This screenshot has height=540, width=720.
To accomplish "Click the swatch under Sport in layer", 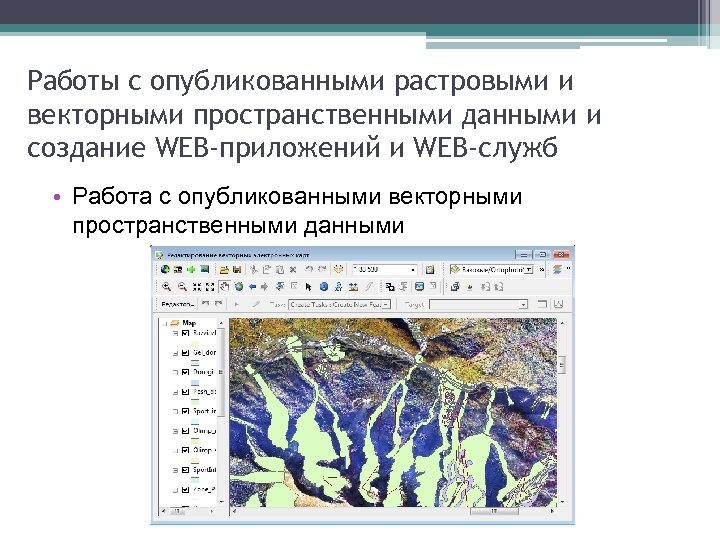I will (x=195, y=422).
